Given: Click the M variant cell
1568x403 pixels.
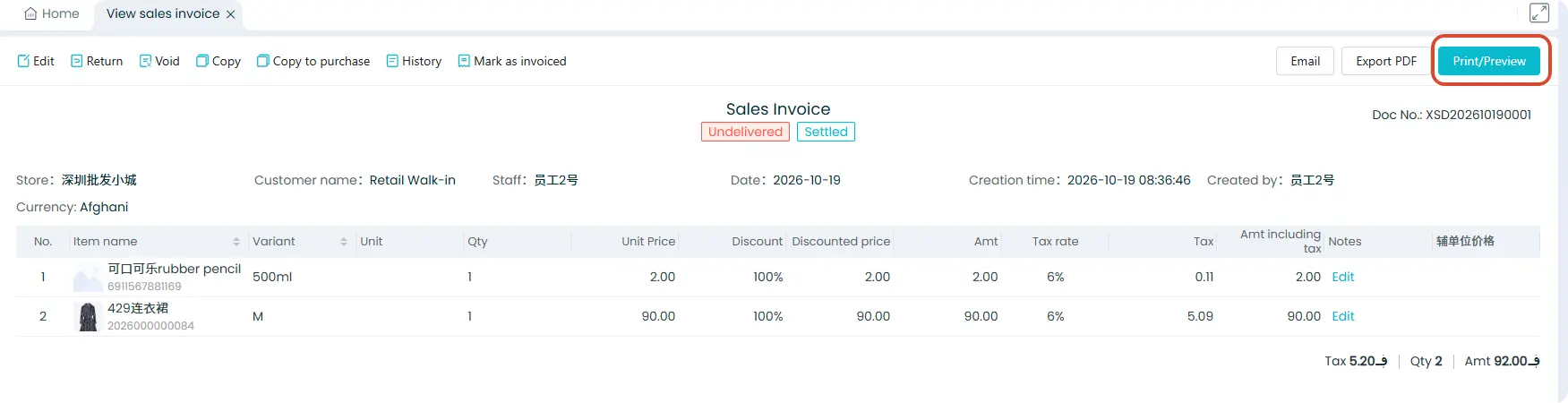Looking at the screenshot, I should [x=258, y=316].
